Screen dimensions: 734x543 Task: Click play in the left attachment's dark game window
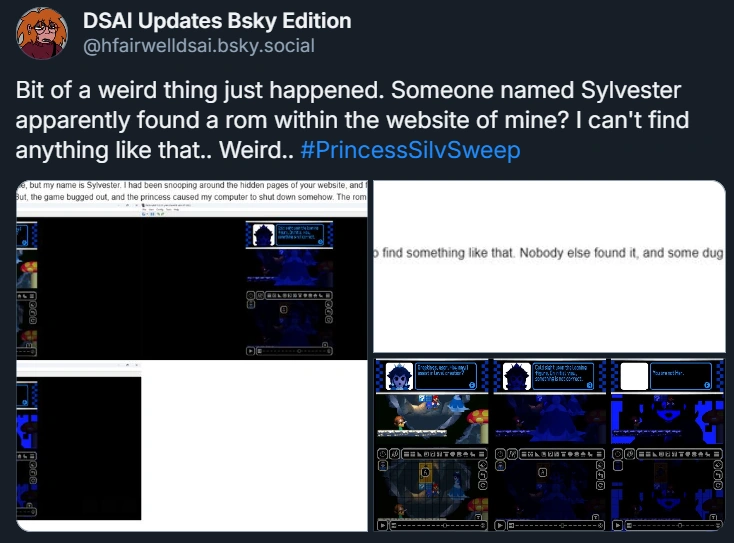tap(250, 351)
